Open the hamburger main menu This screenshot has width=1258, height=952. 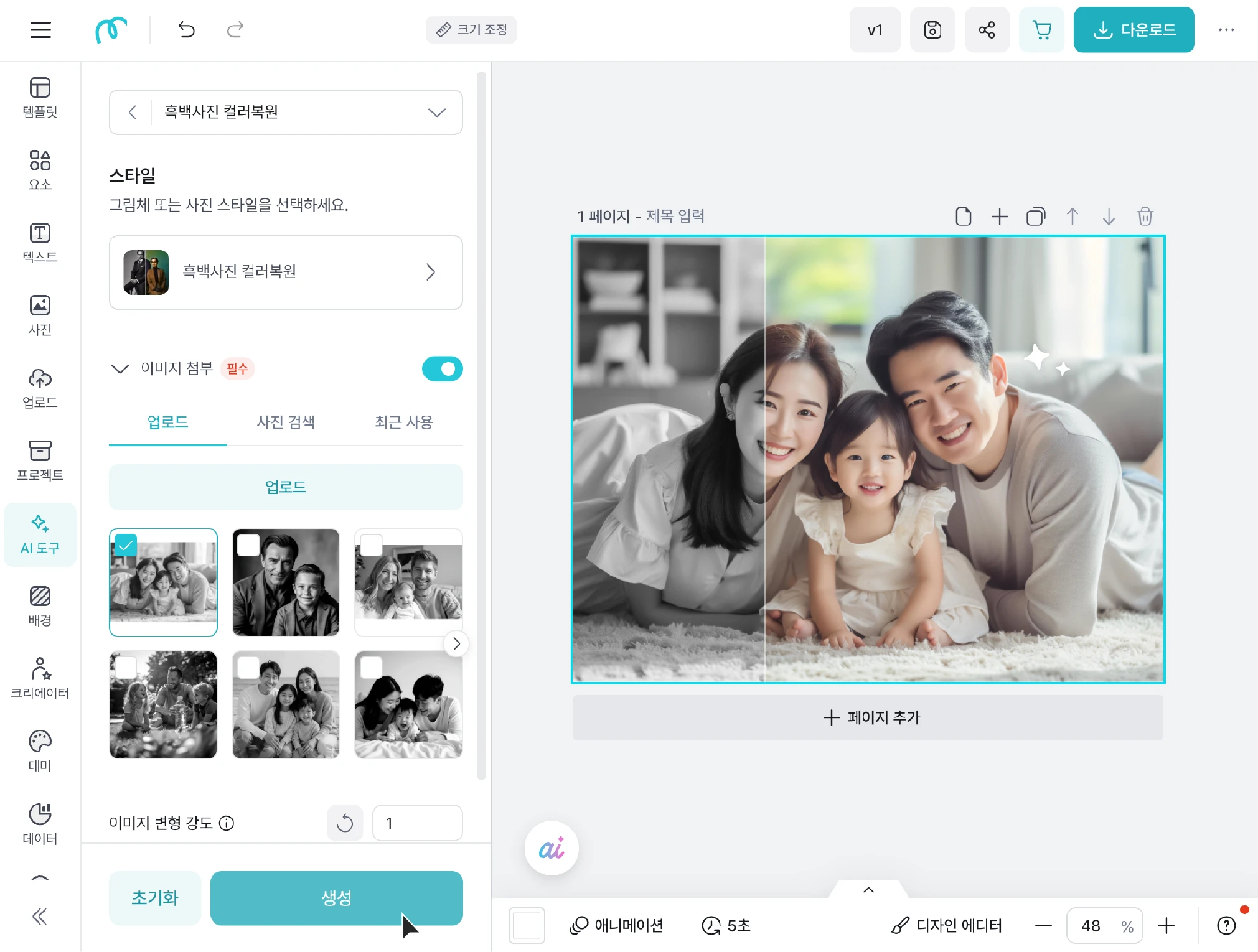(x=40, y=30)
